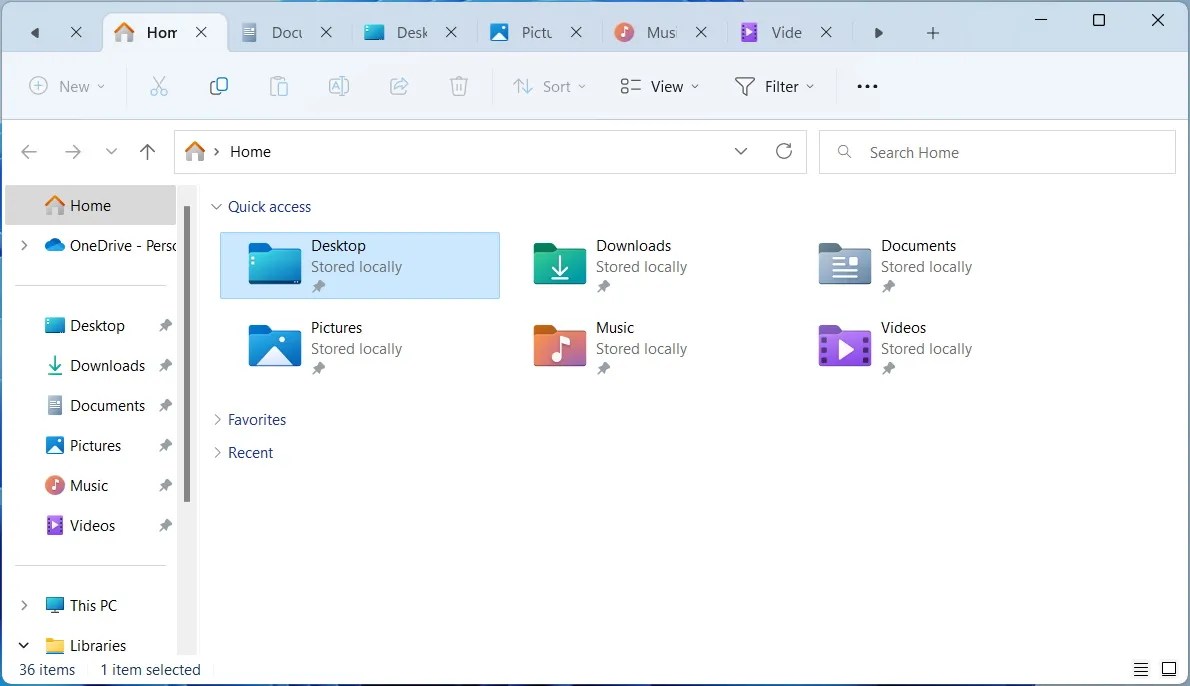Open the Sort dropdown menu
Image resolution: width=1190 pixels, height=686 pixels.
coord(548,86)
